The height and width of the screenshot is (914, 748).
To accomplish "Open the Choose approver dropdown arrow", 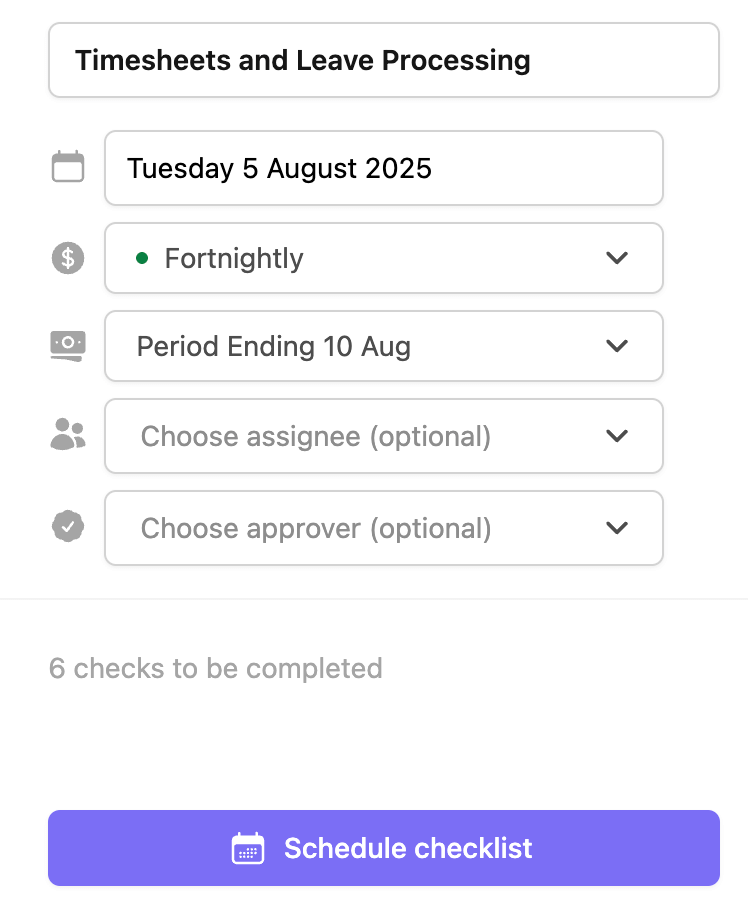I will 617,527.
